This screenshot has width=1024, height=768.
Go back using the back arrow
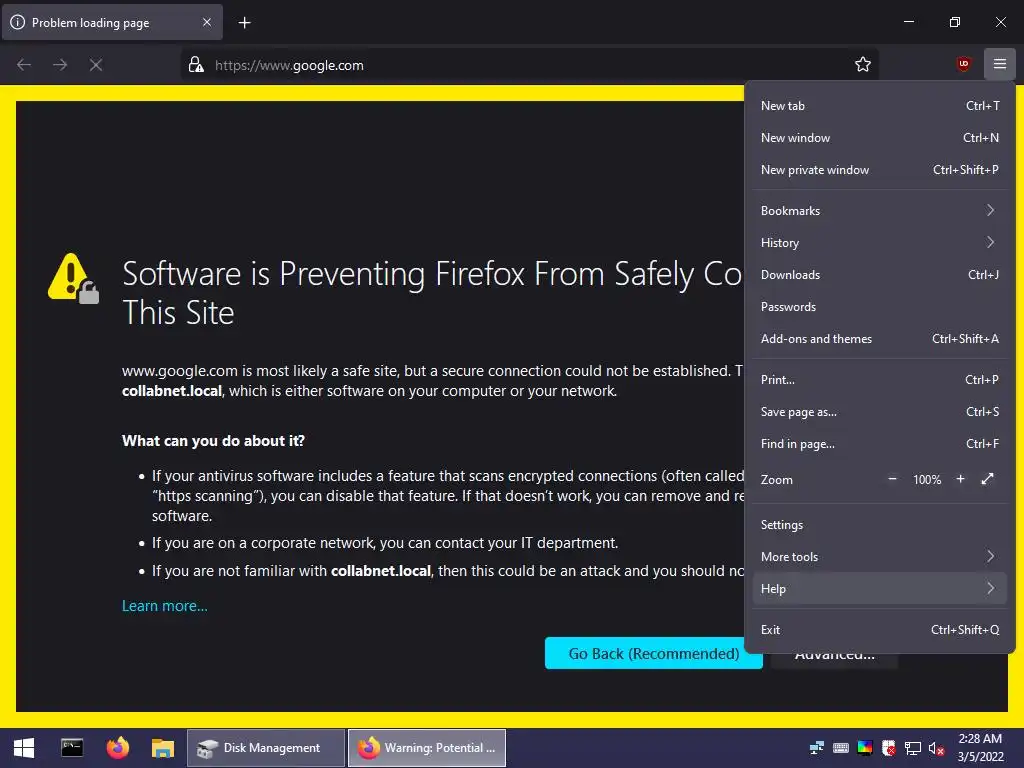(24, 65)
